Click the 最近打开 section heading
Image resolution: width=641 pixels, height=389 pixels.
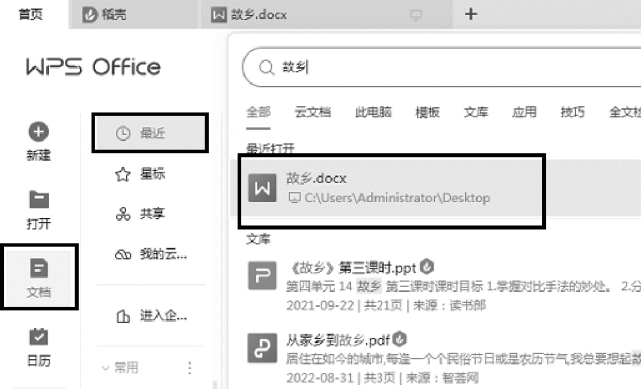(x=270, y=148)
